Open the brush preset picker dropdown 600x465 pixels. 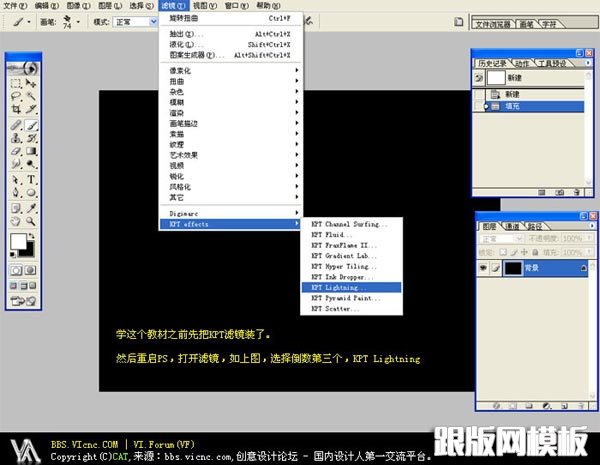point(78,22)
